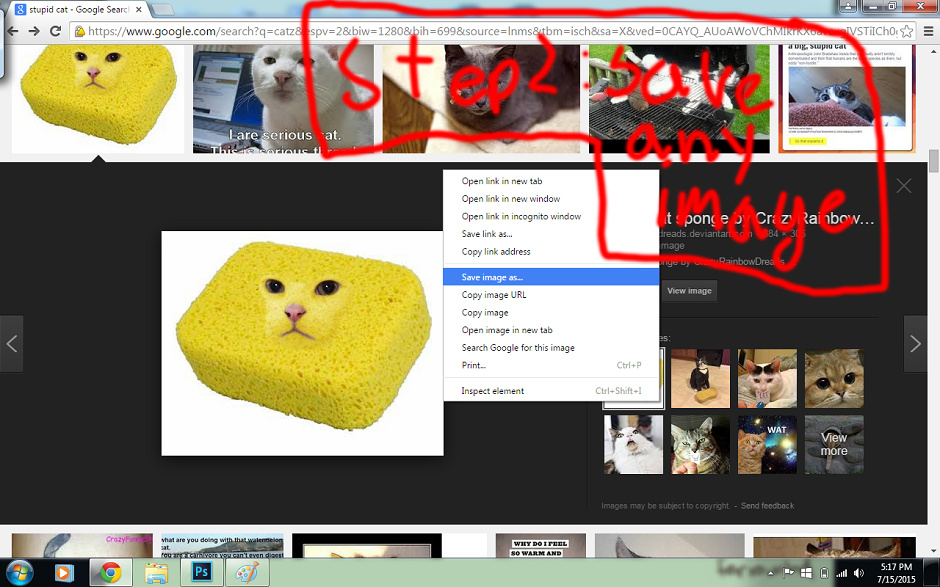The height and width of the screenshot is (587, 940).
Task: Choose "Save image as..." from context menu
Action: [492, 277]
